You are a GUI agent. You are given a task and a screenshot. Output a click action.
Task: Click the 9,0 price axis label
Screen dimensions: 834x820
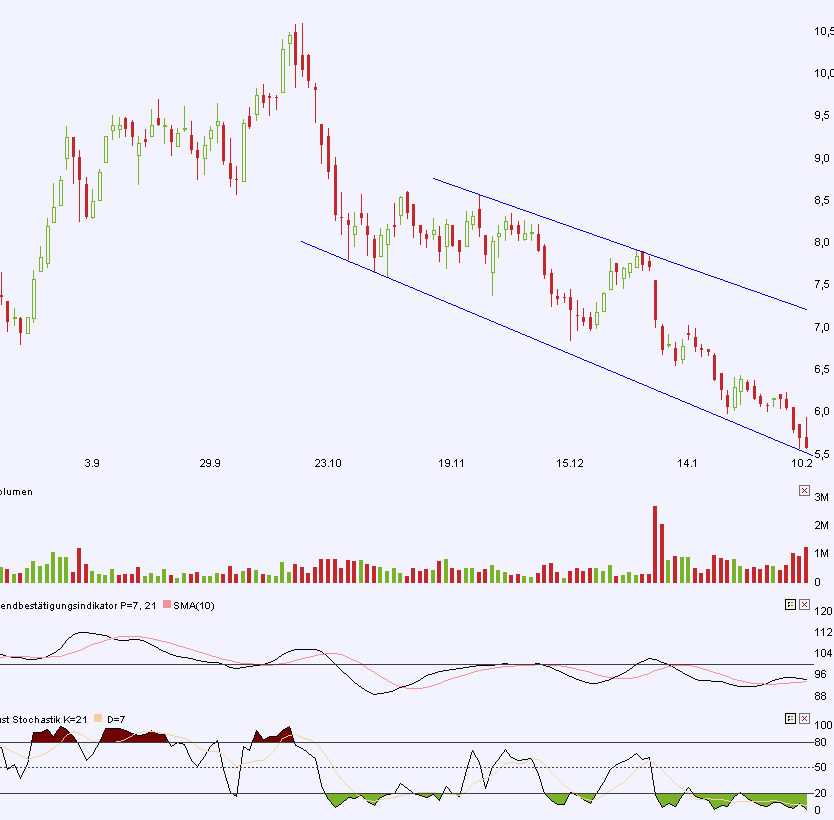pos(822,158)
